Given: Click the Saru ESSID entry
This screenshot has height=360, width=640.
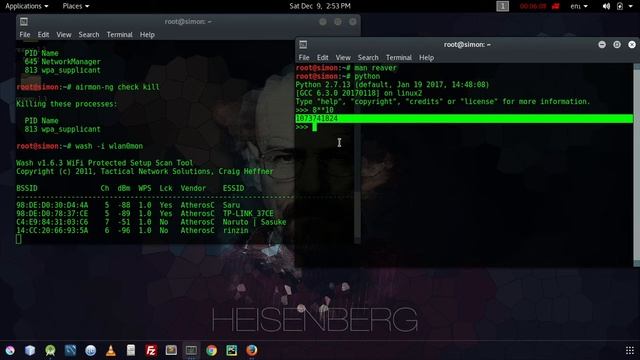Looking at the screenshot, I should pos(231,205).
